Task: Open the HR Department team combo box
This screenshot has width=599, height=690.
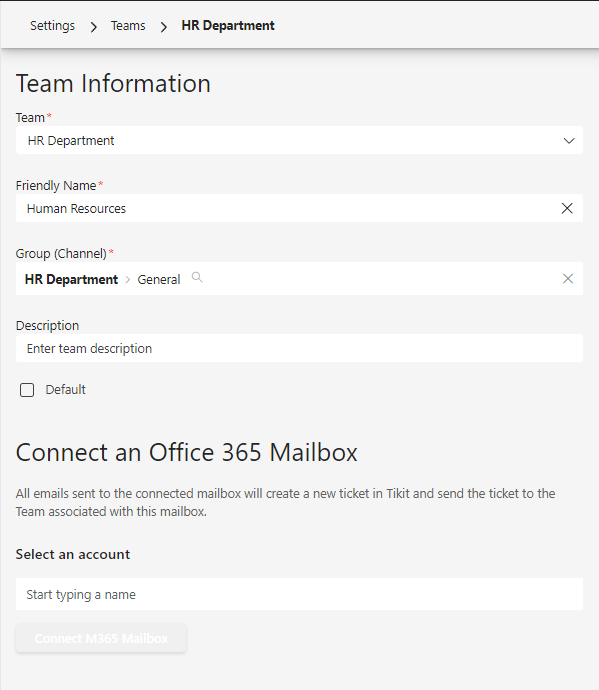Action: point(299,140)
